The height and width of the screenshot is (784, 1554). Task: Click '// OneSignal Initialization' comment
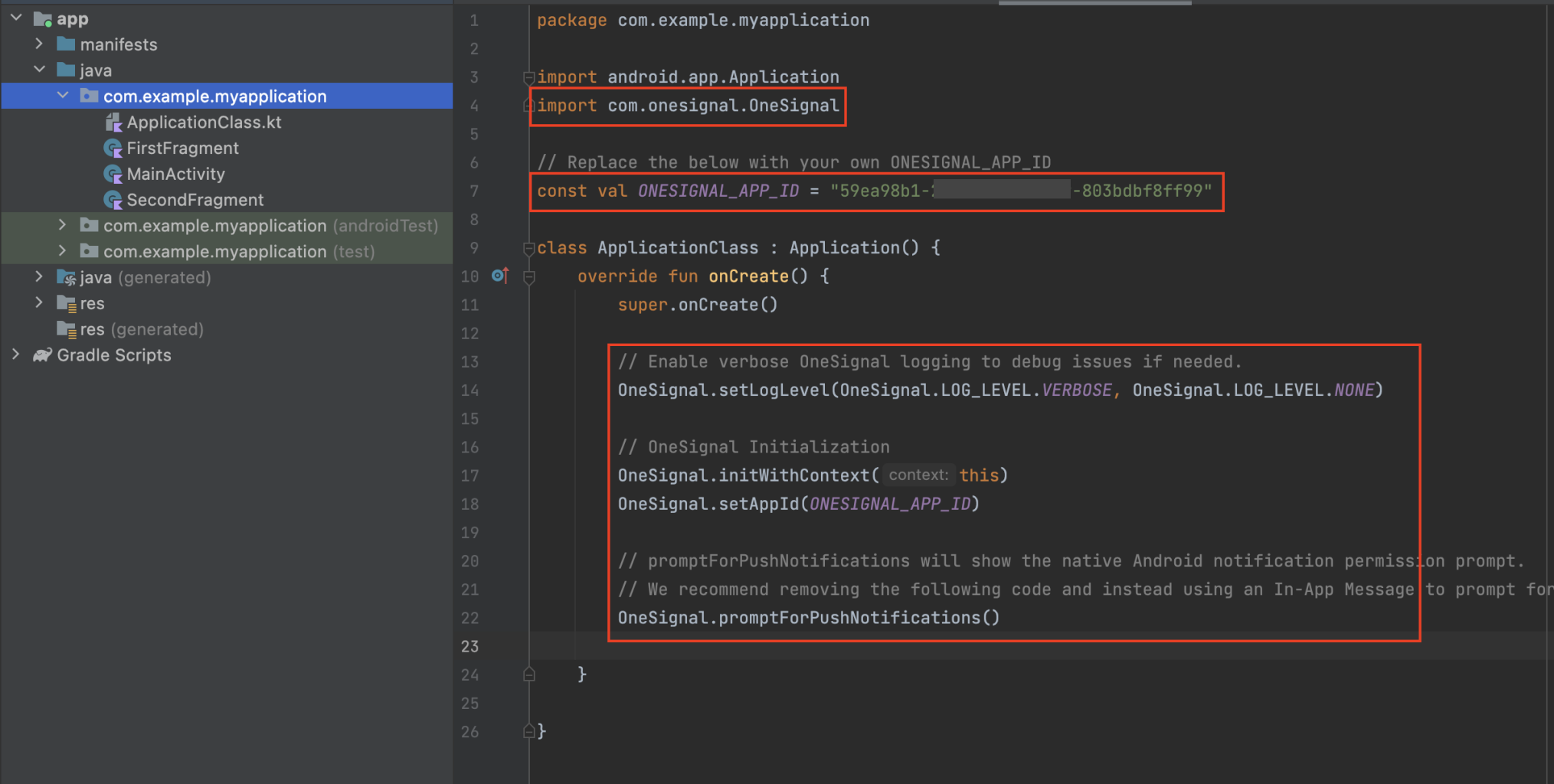(754, 446)
